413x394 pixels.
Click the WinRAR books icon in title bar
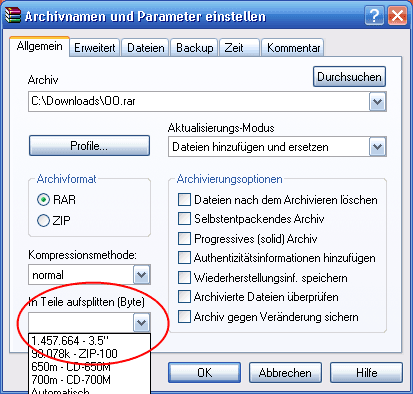point(13,15)
